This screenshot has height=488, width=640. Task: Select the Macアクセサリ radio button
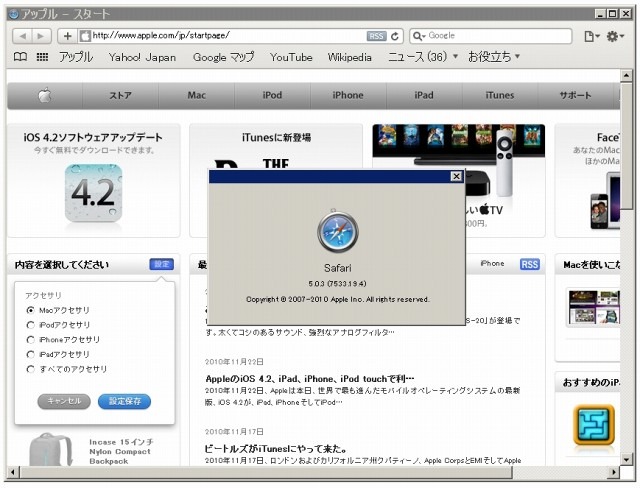click(30, 311)
